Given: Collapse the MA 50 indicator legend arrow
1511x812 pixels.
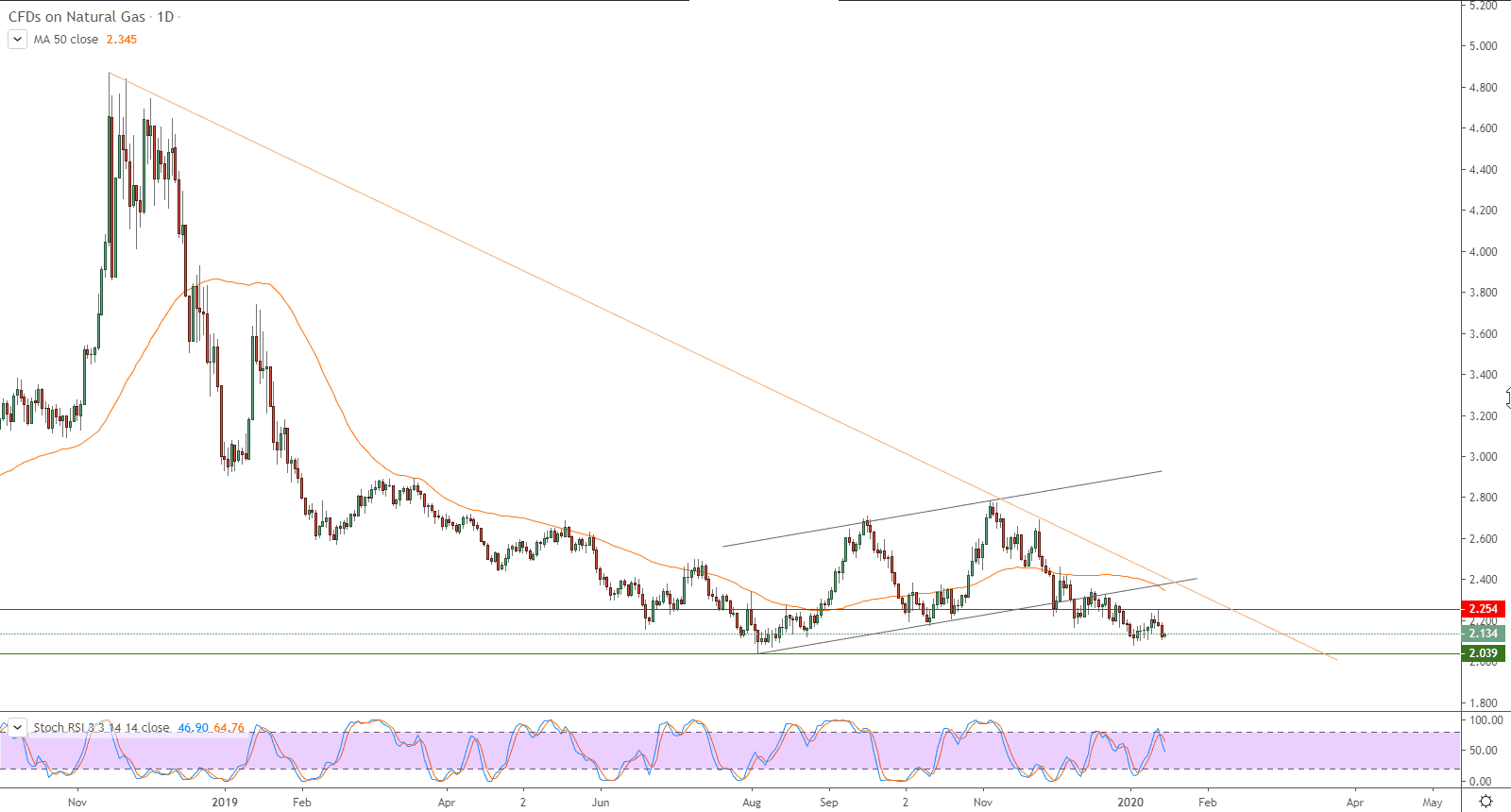Looking at the screenshot, I should pyautogui.click(x=17, y=40).
